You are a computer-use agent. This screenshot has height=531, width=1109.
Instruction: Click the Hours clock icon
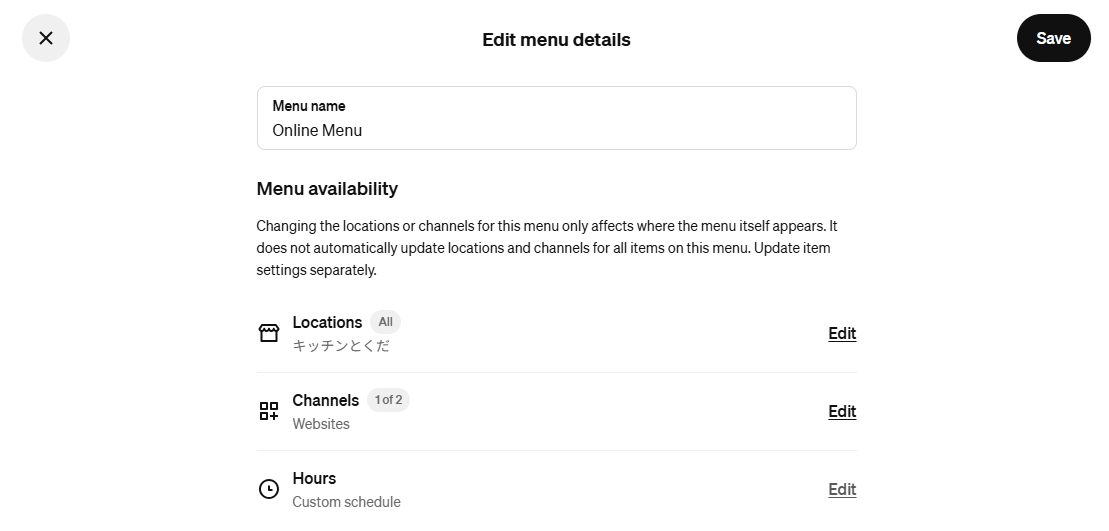[x=269, y=489]
